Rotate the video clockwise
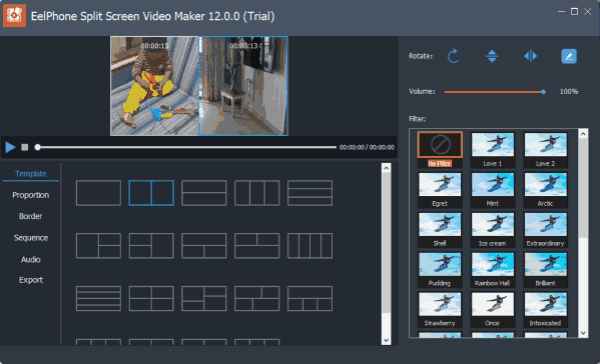Screen dimensions: 600x364 pyautogui.click(x=453, y=56)
